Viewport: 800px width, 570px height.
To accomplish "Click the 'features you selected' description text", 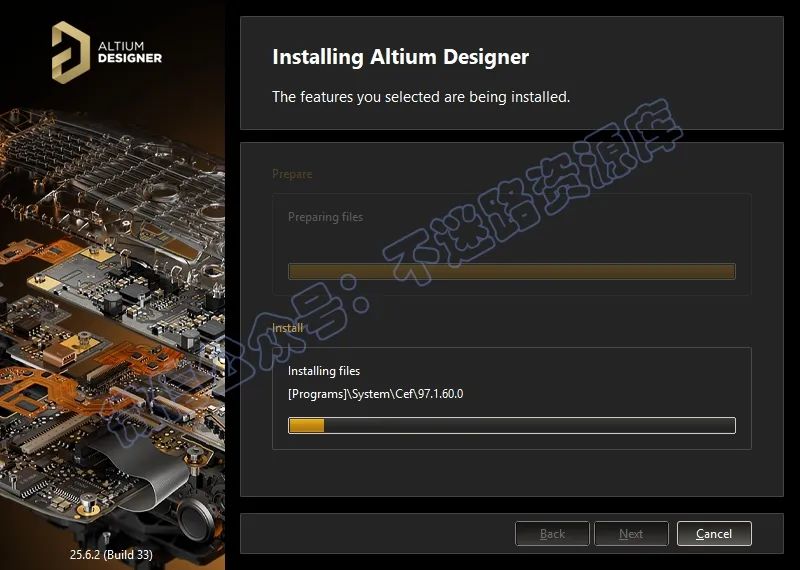I will coord(421,96).
